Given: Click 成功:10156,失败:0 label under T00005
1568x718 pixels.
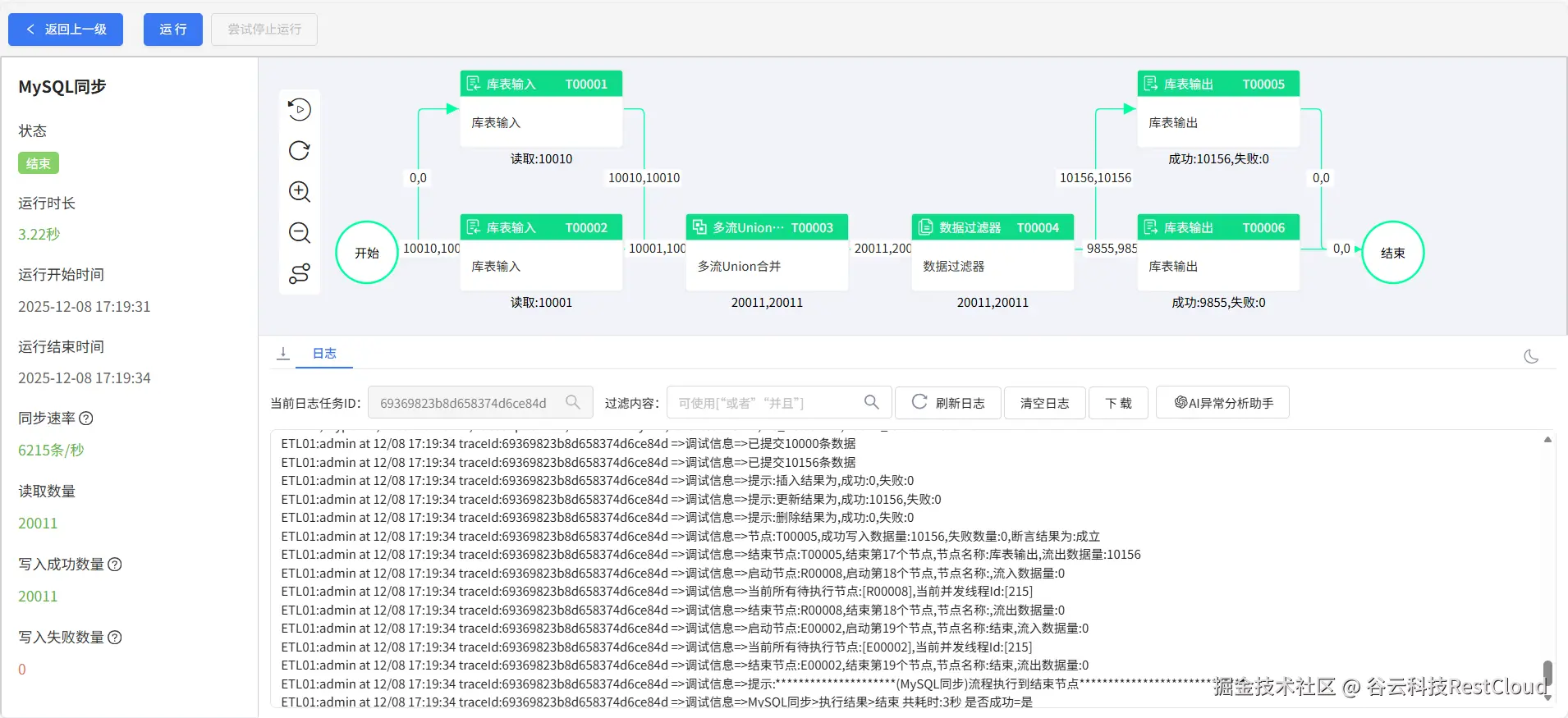Looking at the screenshot, I should [x=1218, y=158].
